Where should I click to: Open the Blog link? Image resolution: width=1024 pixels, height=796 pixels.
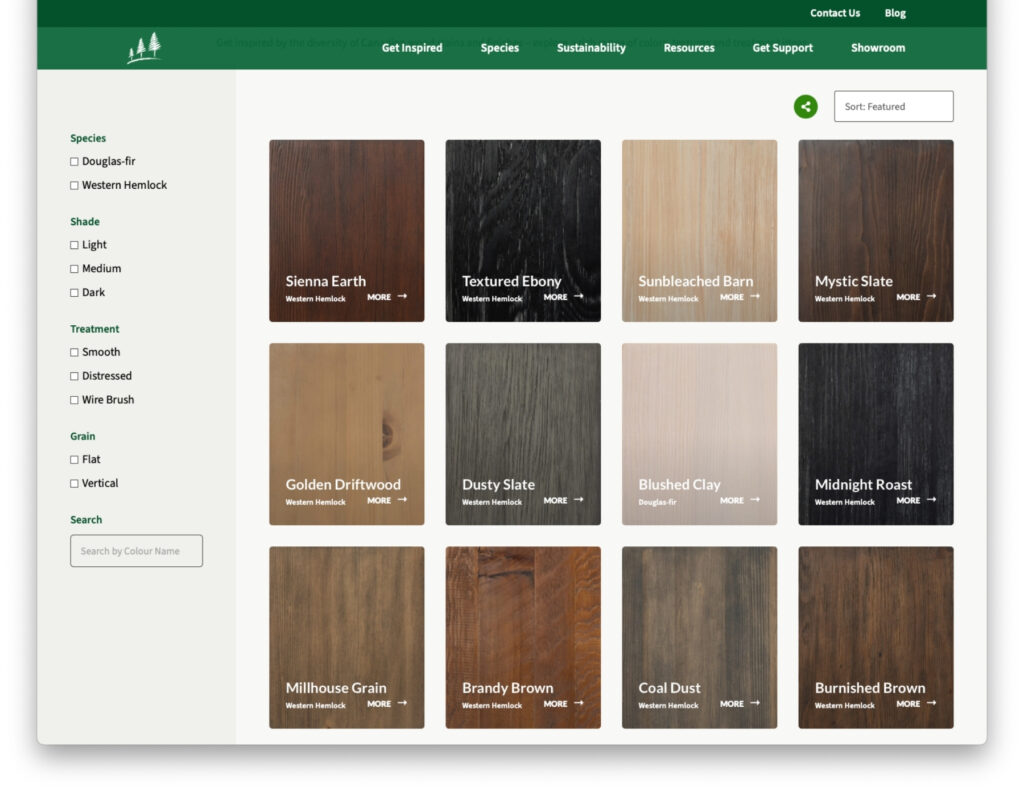tap(895, 13)
